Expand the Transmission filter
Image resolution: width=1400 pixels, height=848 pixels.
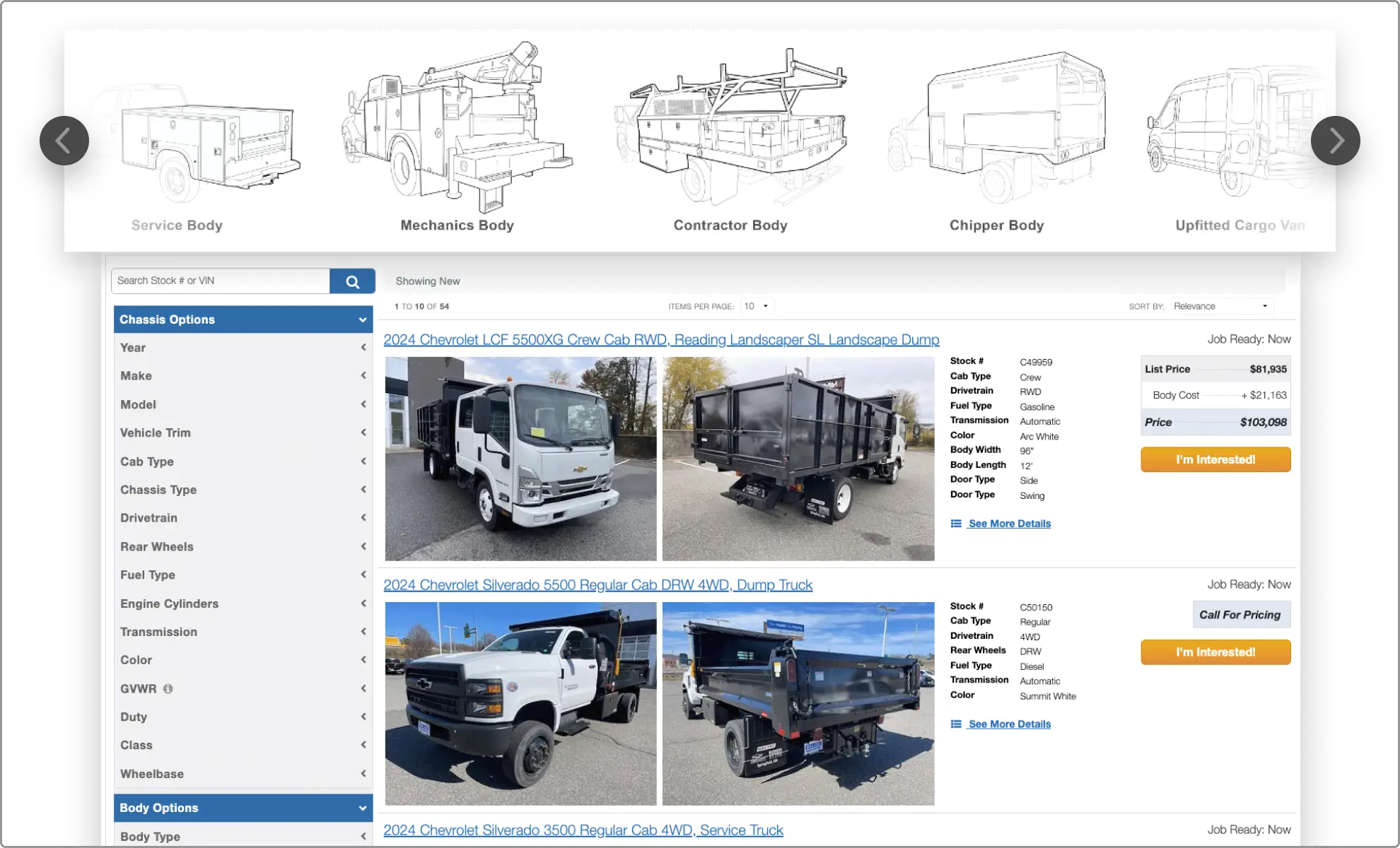(243, 632)
